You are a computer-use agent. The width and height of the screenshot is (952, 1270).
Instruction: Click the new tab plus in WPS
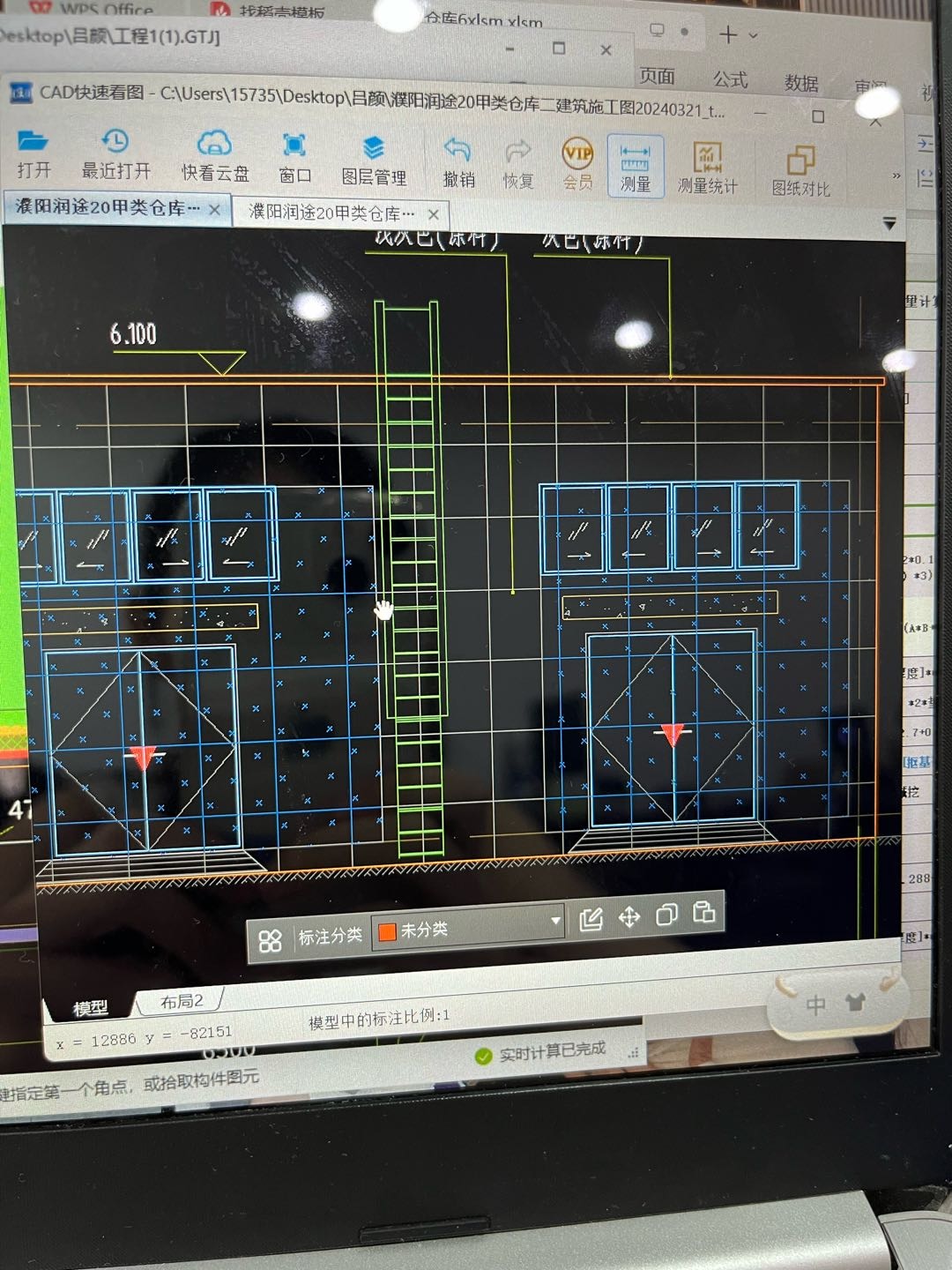(729, 34)
